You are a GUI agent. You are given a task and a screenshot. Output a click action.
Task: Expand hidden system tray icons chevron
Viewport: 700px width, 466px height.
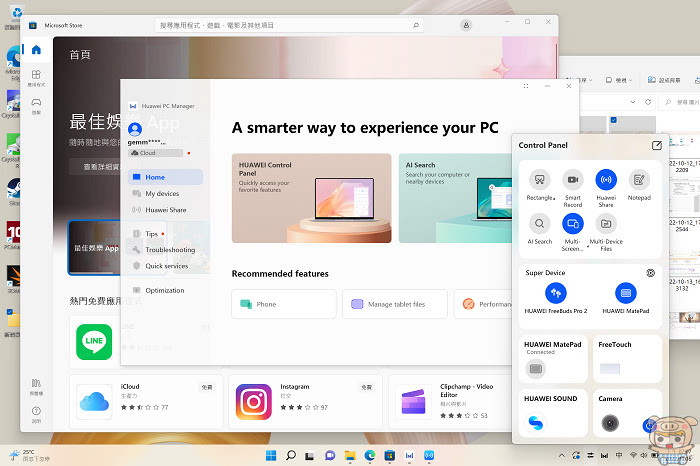click(x=562, y=455)
